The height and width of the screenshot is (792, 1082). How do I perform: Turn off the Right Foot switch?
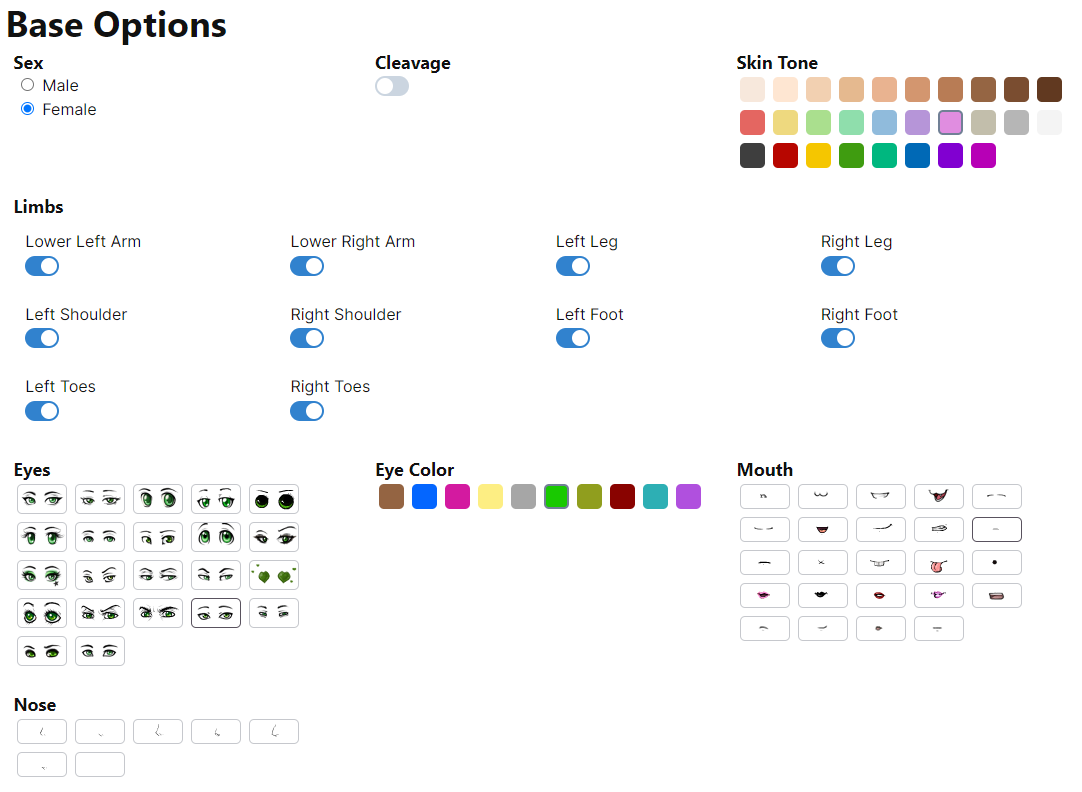tap(838, 338)
